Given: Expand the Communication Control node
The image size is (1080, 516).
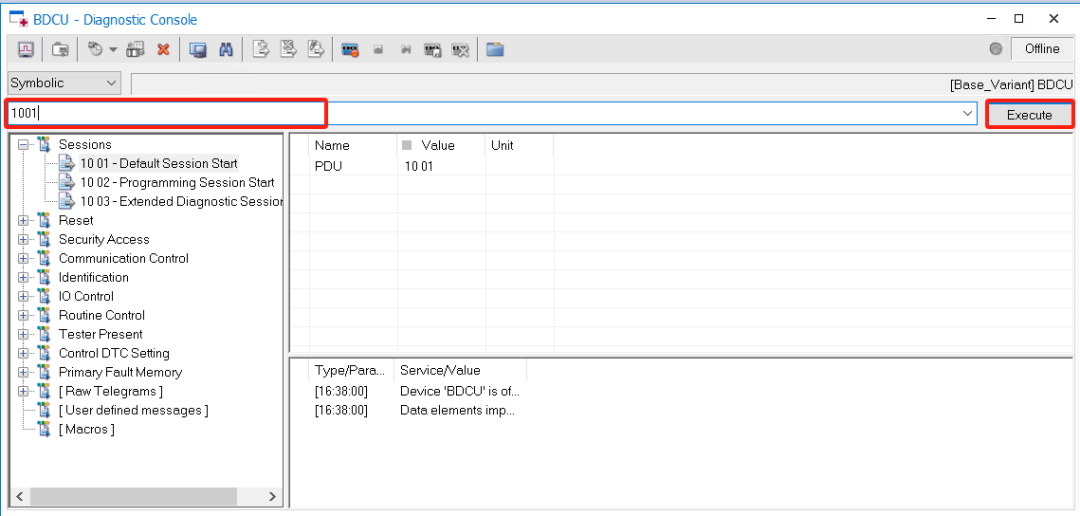Looking at the screenshot, I should click(24, 258).
